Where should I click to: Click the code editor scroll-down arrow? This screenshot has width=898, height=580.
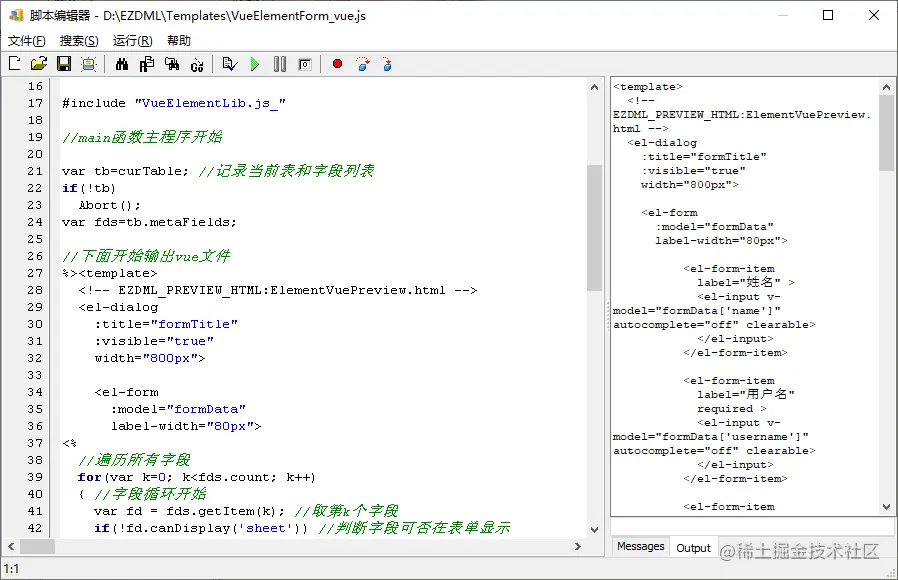pyautogui.click(x=594, y=530)
